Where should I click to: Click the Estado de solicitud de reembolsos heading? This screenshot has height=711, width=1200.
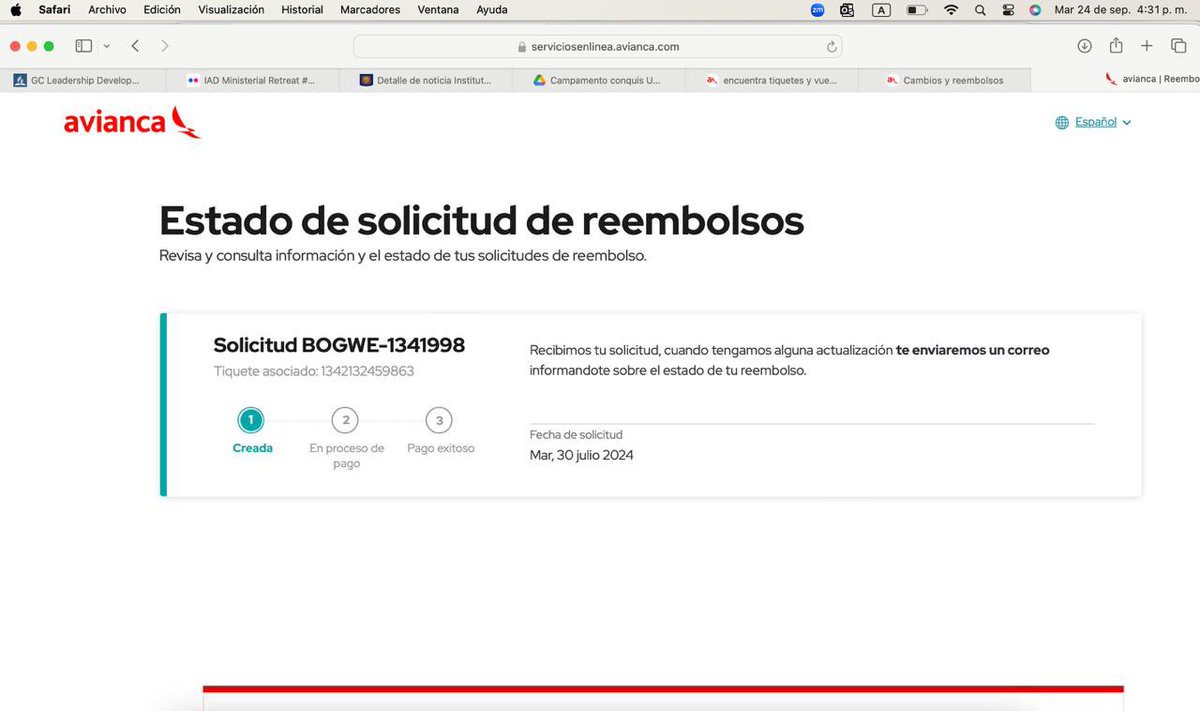click(x=481, y=220)
